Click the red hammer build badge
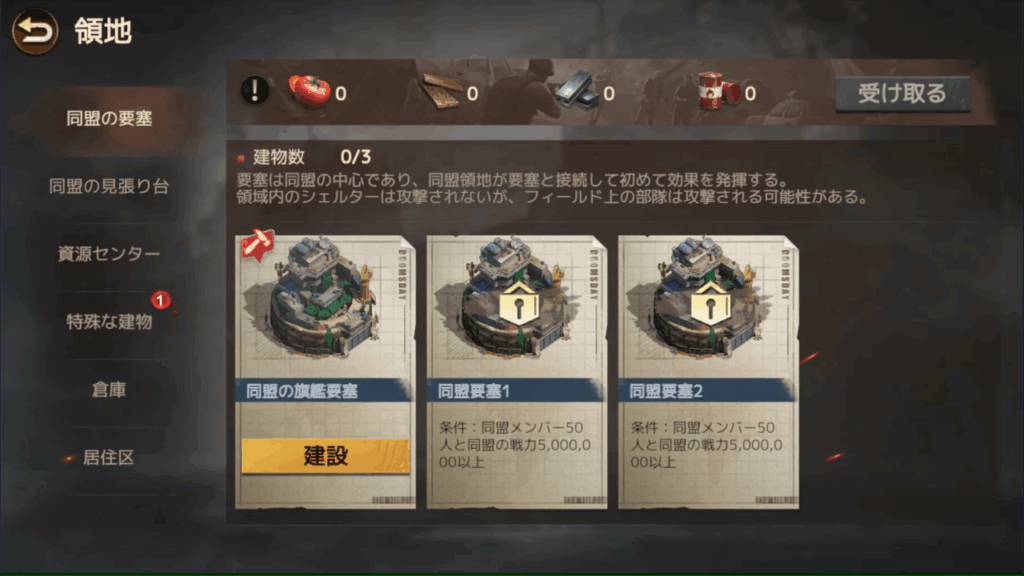1024x576 pixels. tap(258, 245)
